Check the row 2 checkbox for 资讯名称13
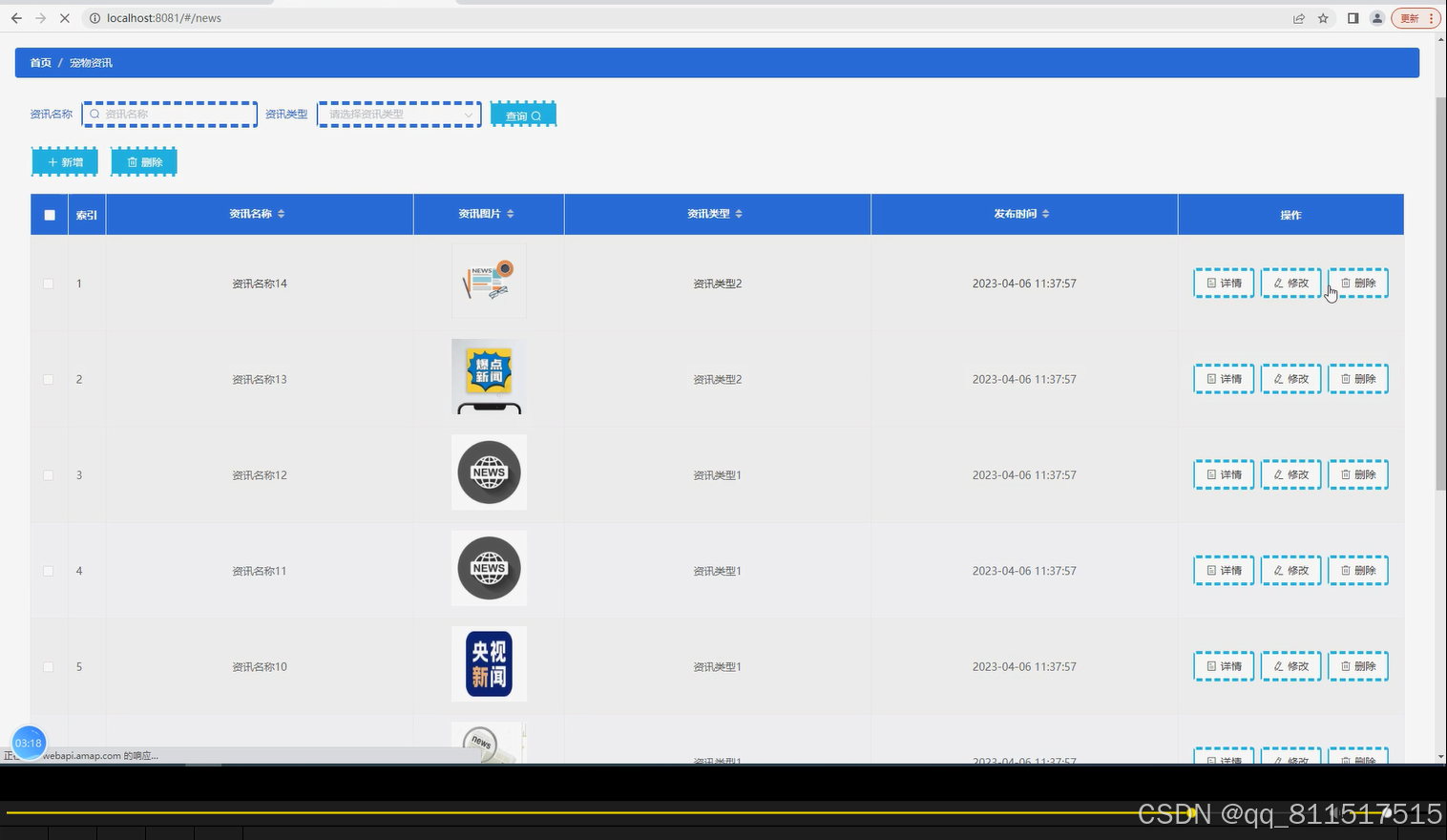This screenshot has height=840, width=1447. coord(49,379)
